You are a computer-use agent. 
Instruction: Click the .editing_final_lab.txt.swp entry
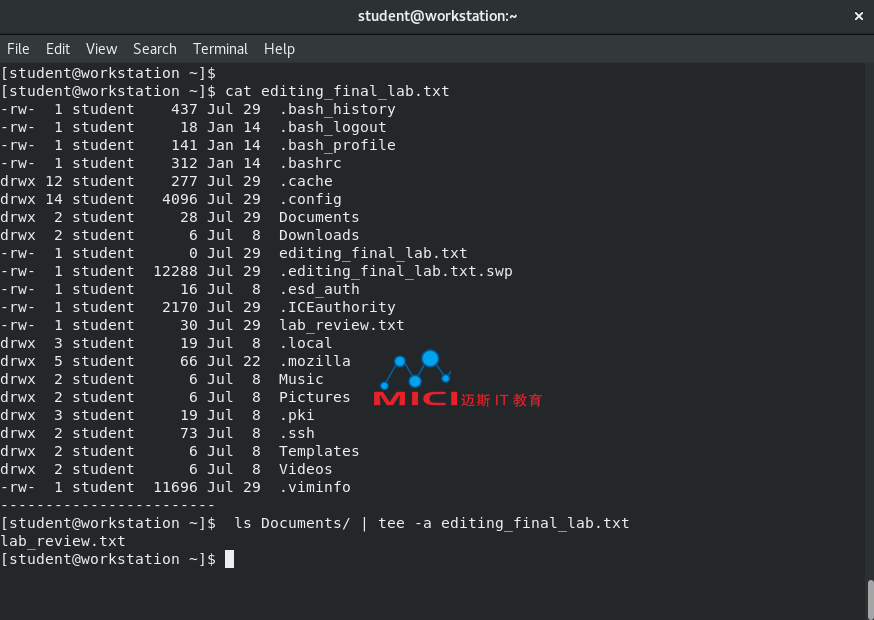click(x=395, y=271)
